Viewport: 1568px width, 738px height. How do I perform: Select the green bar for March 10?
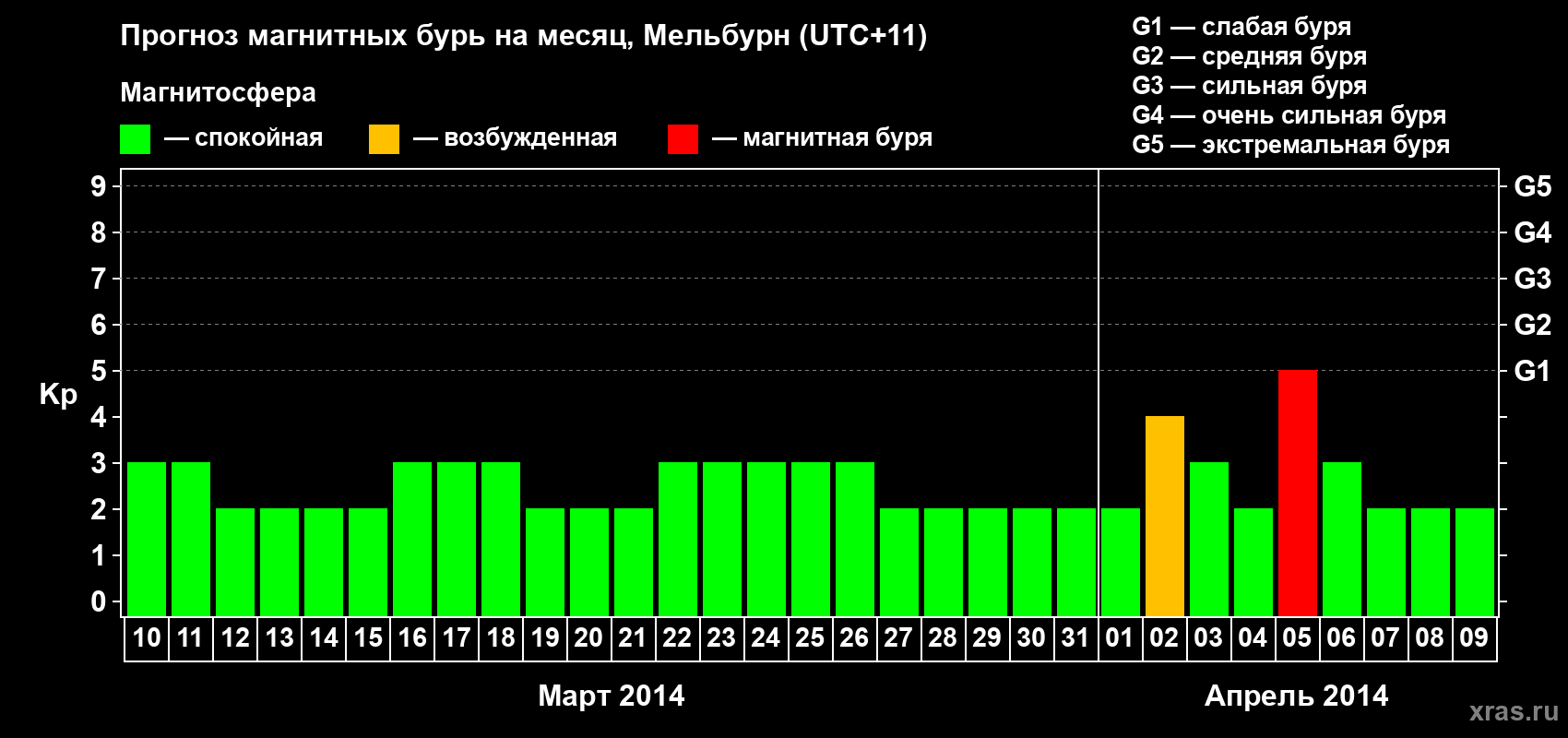pos(147,540)
